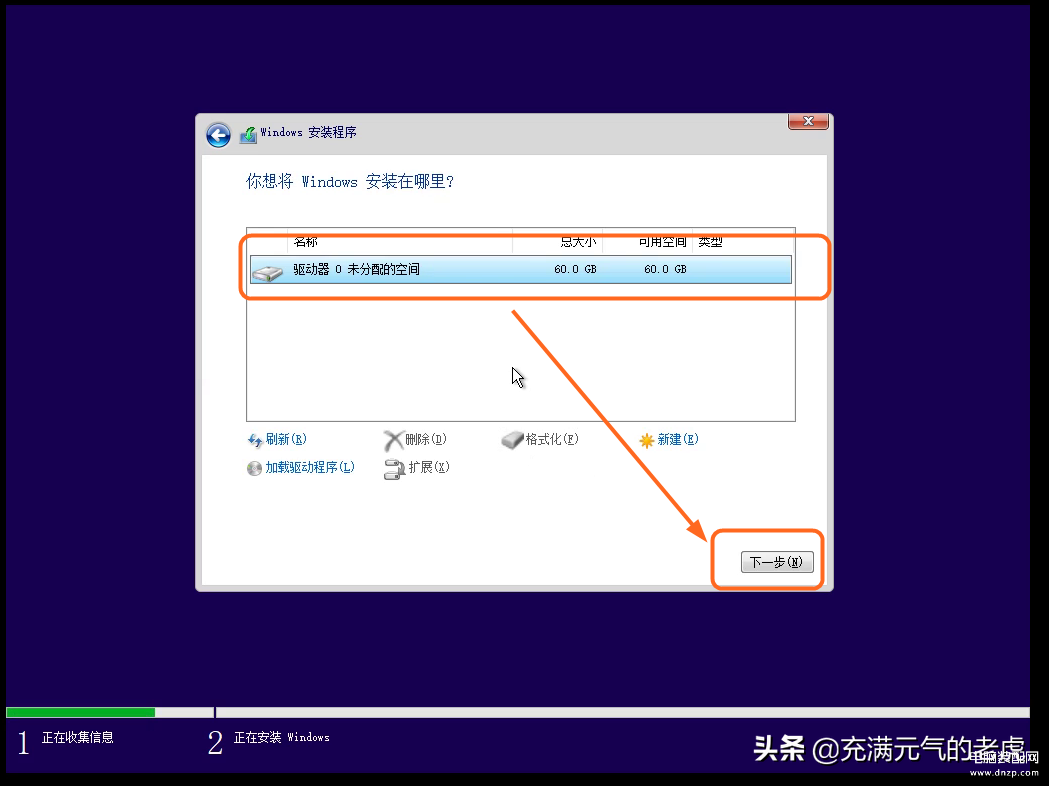Image resolution: width=1049 pixels, height=786 pixels.
Task: Go back with the blue arrow button
Action: [x=218, y=135]
